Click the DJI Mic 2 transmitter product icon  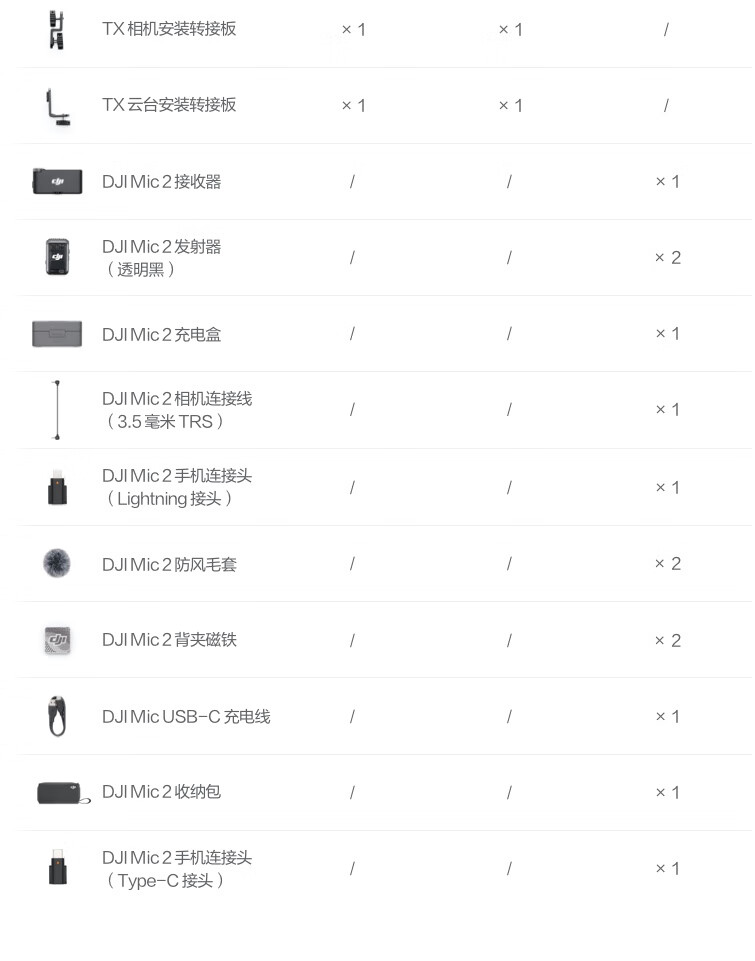[x=57, y=257]
